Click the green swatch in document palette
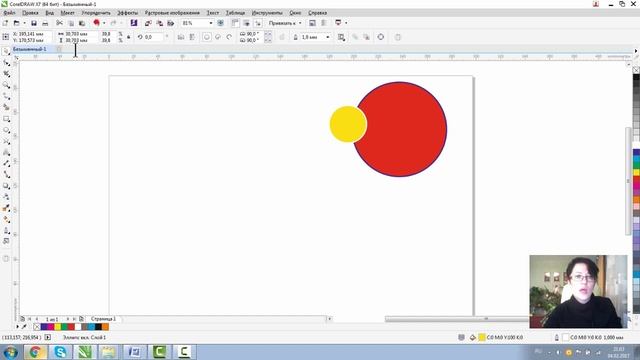Image resolution: width=640 pixels, height=360 pixels. pyautogui.click(x=64, y=327)
